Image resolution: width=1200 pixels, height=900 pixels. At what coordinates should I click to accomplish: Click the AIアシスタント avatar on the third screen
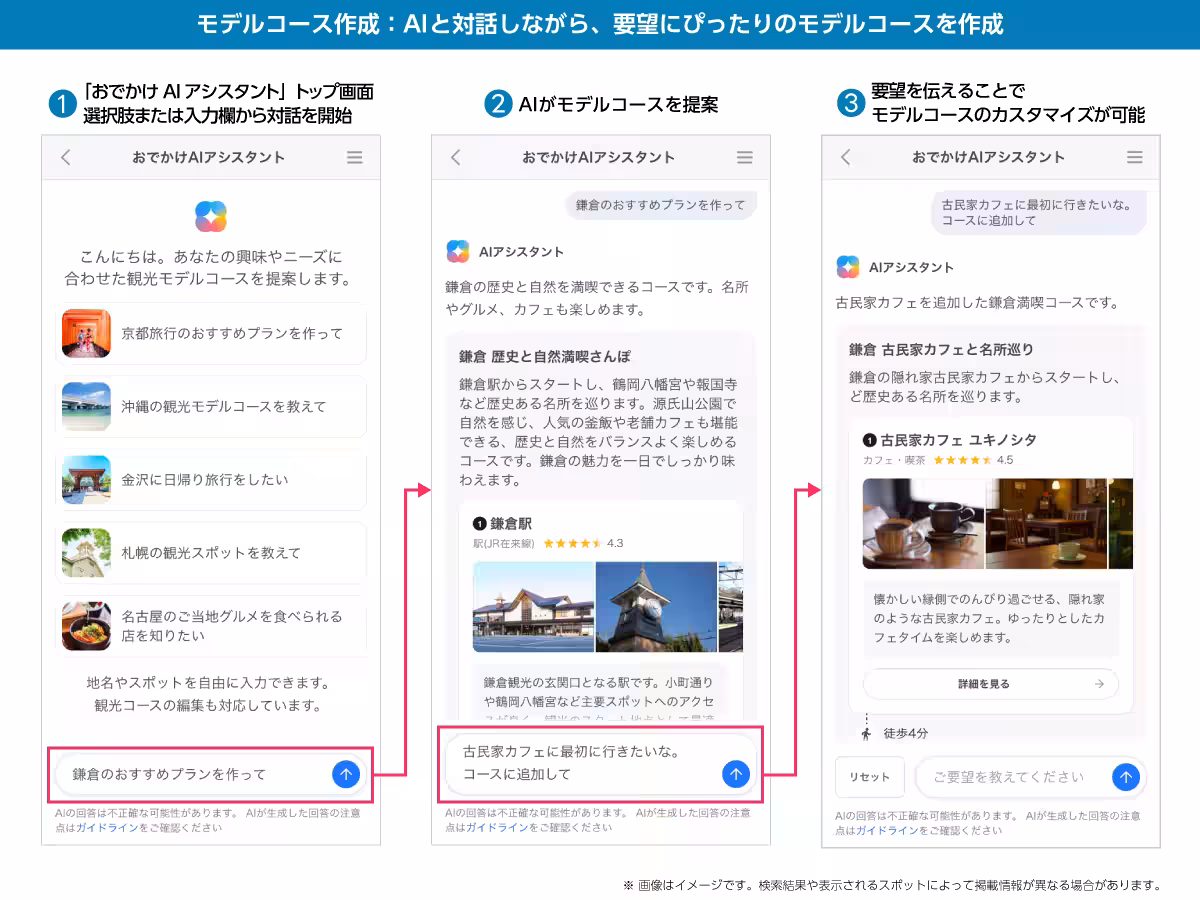pyautogui.click(x=847, y=267)
